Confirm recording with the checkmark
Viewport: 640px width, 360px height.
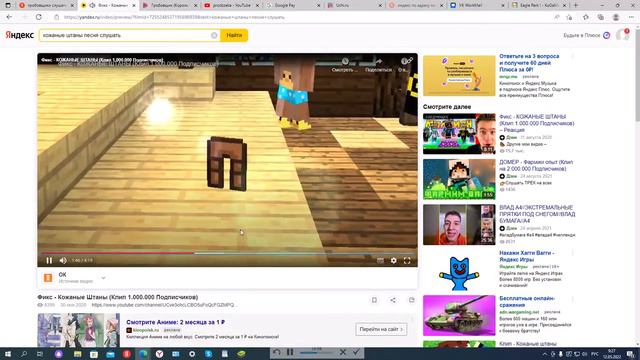(x=356, y=352)
